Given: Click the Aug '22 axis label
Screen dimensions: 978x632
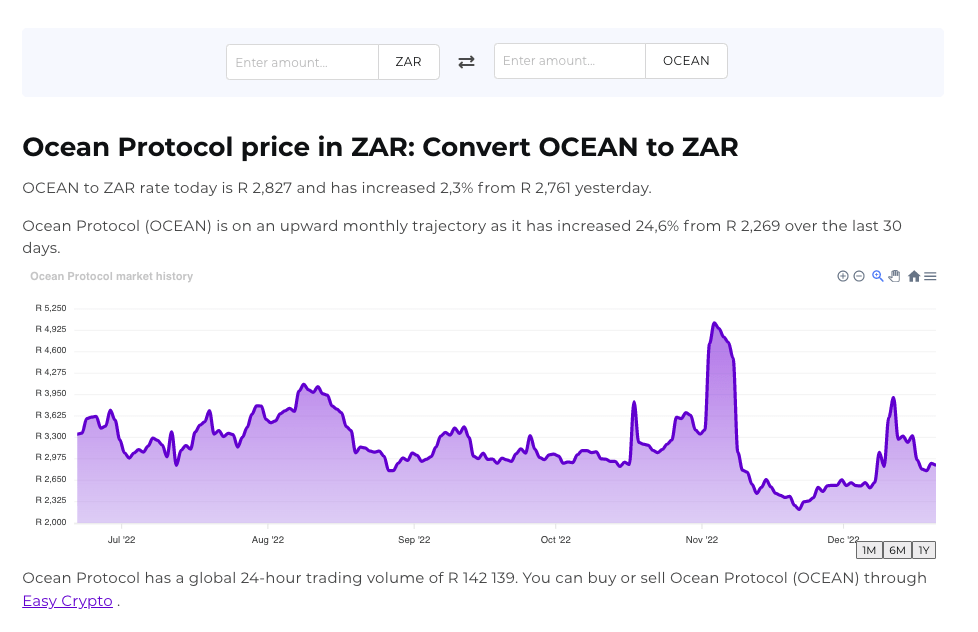Looking at the screenshot, I should (268, 540).
